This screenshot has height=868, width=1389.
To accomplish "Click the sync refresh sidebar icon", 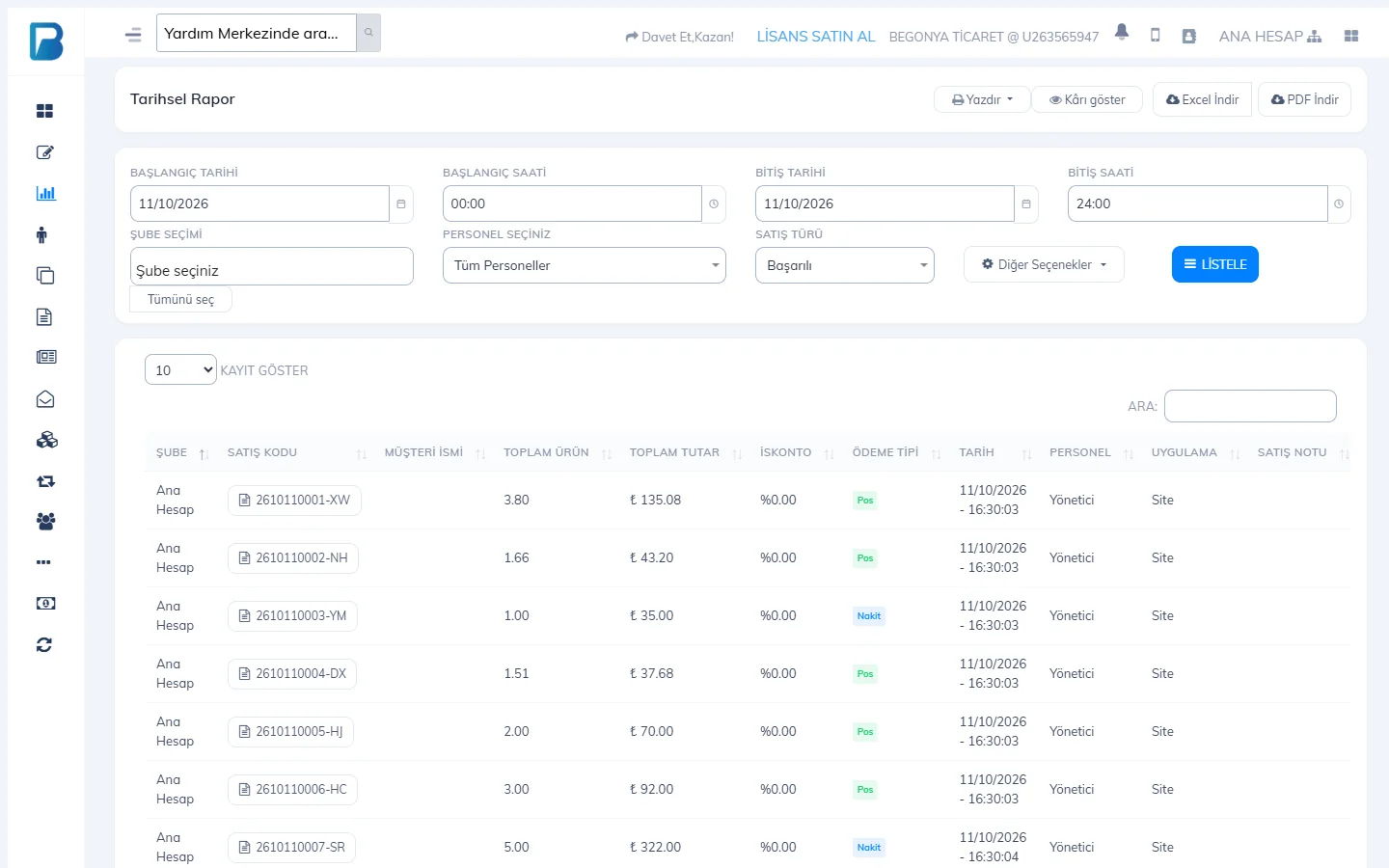I will tap(44, 645).
